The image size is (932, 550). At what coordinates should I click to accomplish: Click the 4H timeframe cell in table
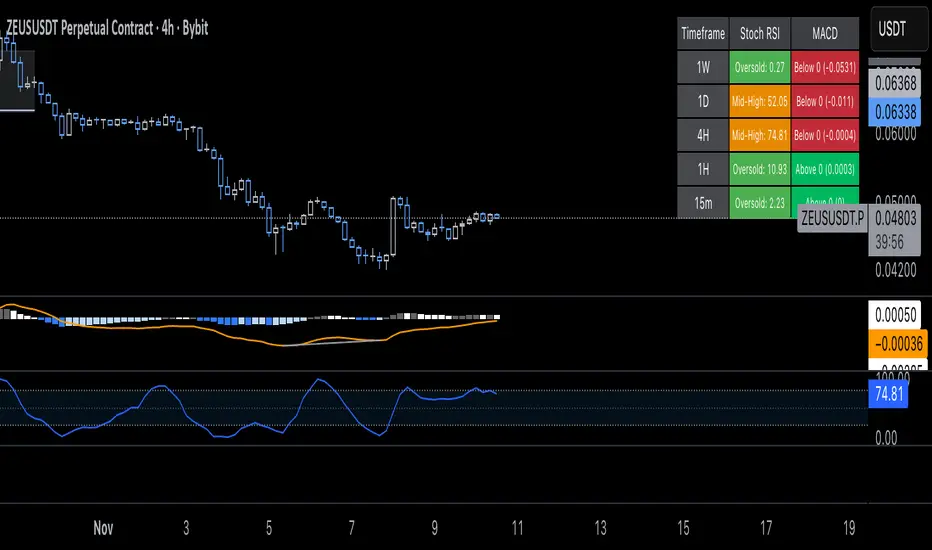coord(703,134)
